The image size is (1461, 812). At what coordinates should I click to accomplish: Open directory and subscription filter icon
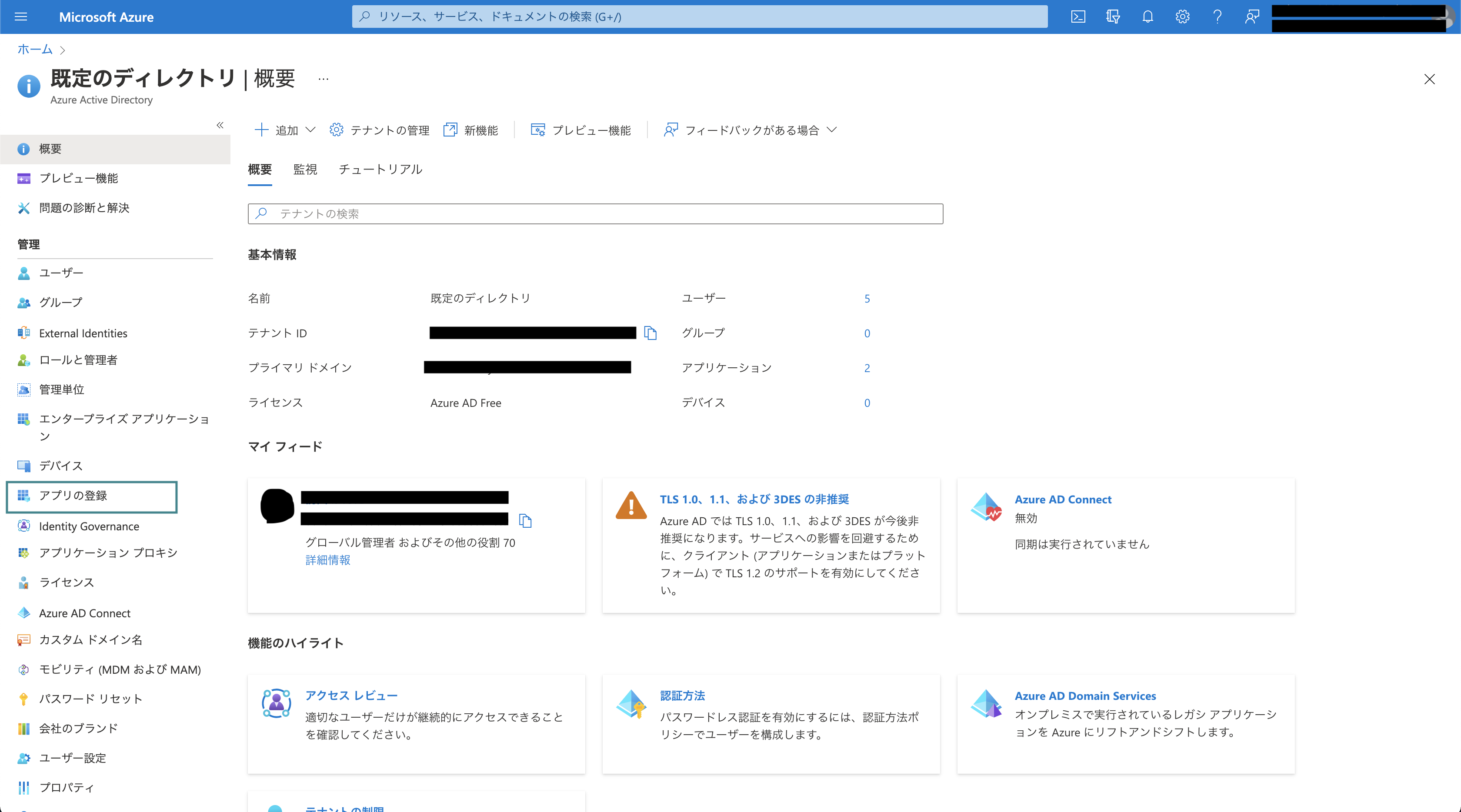coord(1113,17)
